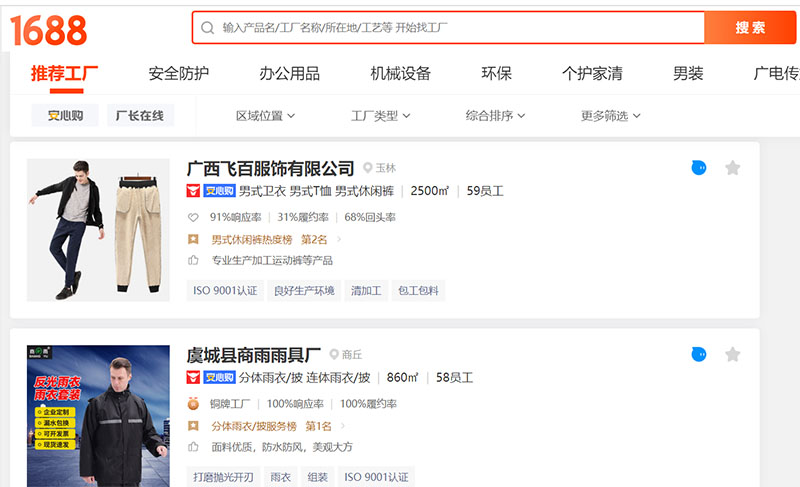Image resolution: width=800 pixels, height=487 pixels.
Task: Click the 100%履约率 statistic
Action: click(368, 404)
